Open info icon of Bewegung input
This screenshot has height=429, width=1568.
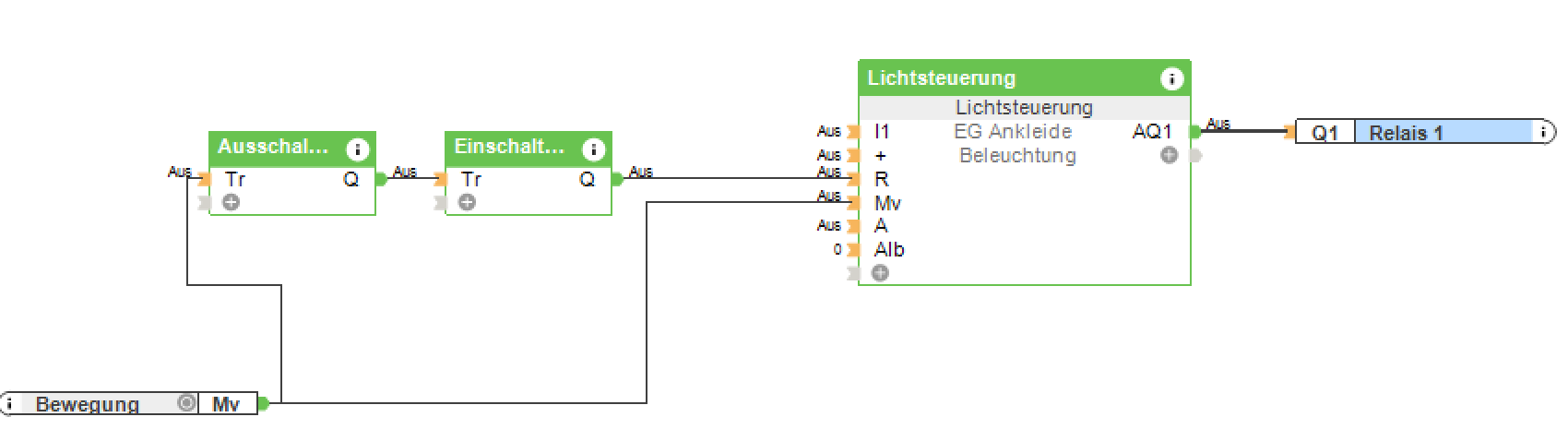(x=7, y=403)
